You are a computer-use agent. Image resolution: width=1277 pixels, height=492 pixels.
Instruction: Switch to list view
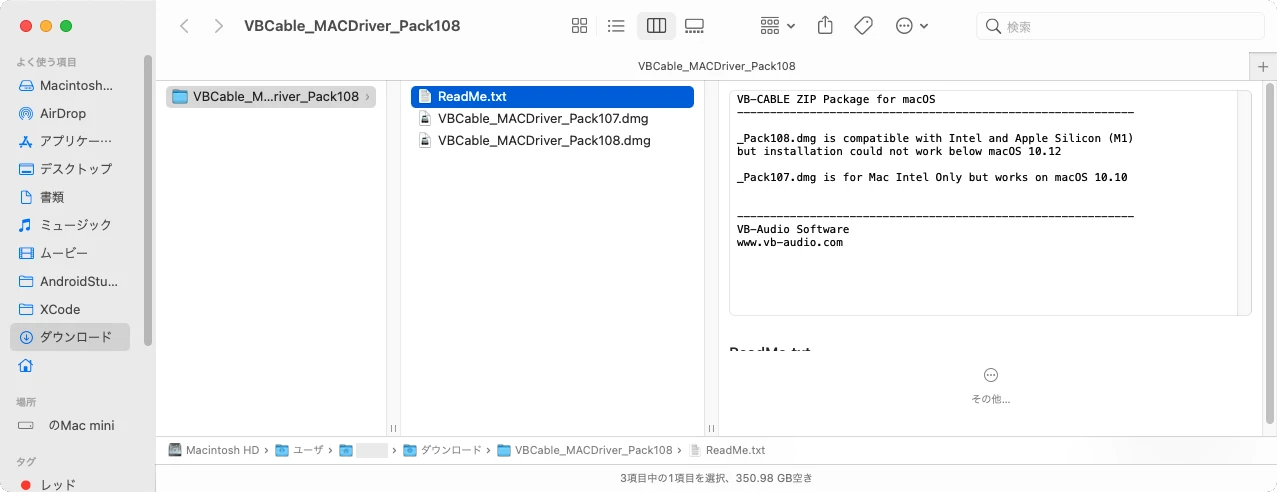coord(616,26)
